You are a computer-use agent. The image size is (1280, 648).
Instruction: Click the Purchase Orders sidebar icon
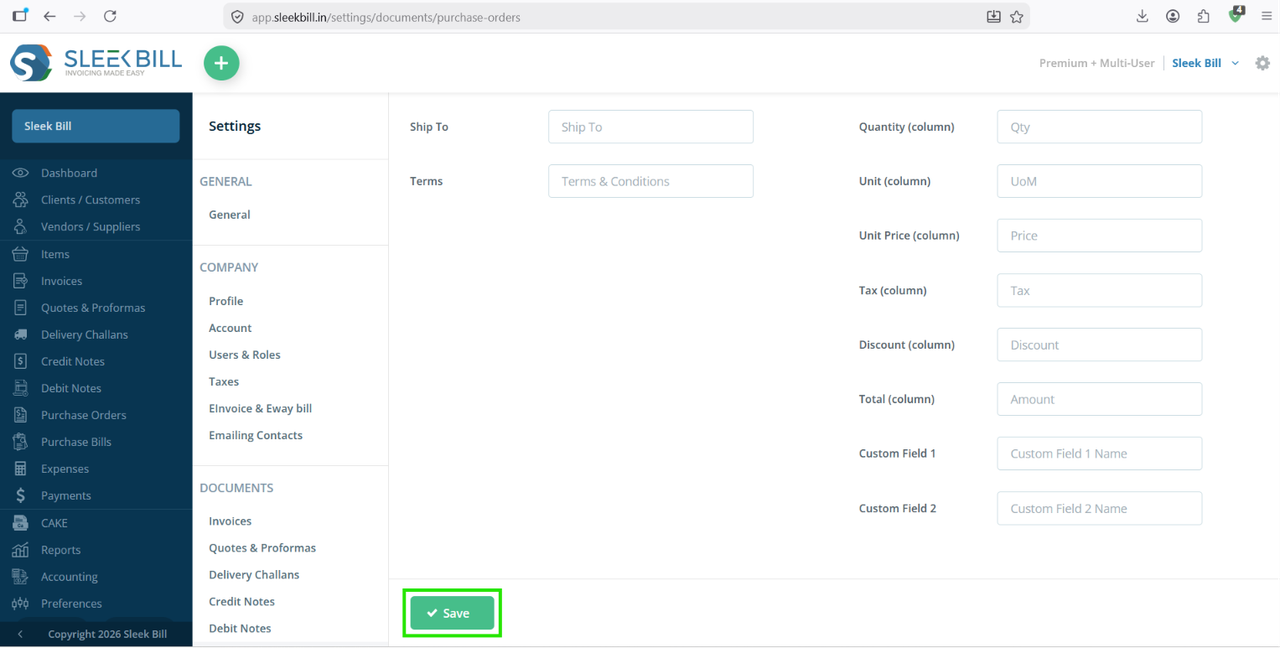click(x=20, y=415)
